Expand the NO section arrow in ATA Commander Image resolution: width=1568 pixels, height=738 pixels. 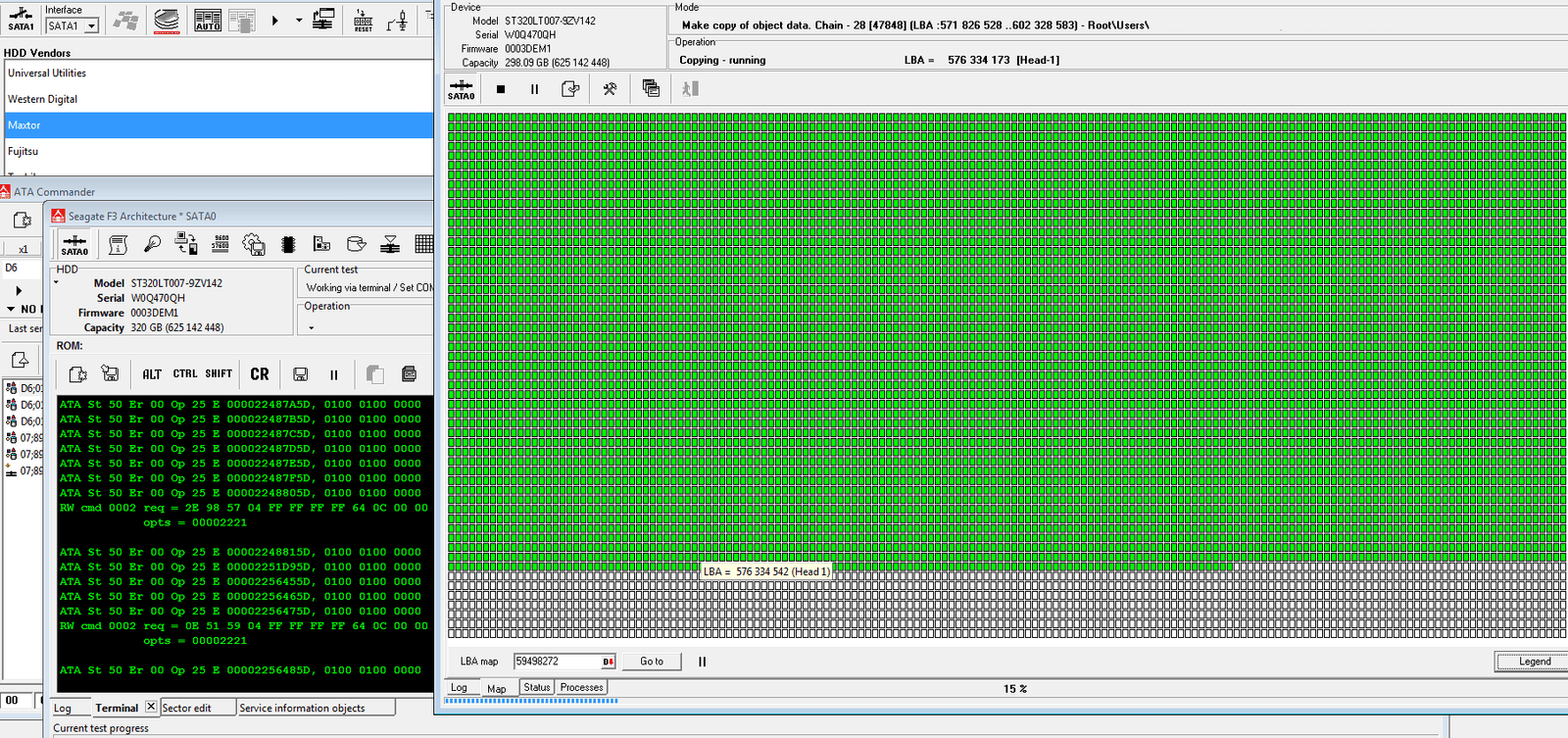10,309
